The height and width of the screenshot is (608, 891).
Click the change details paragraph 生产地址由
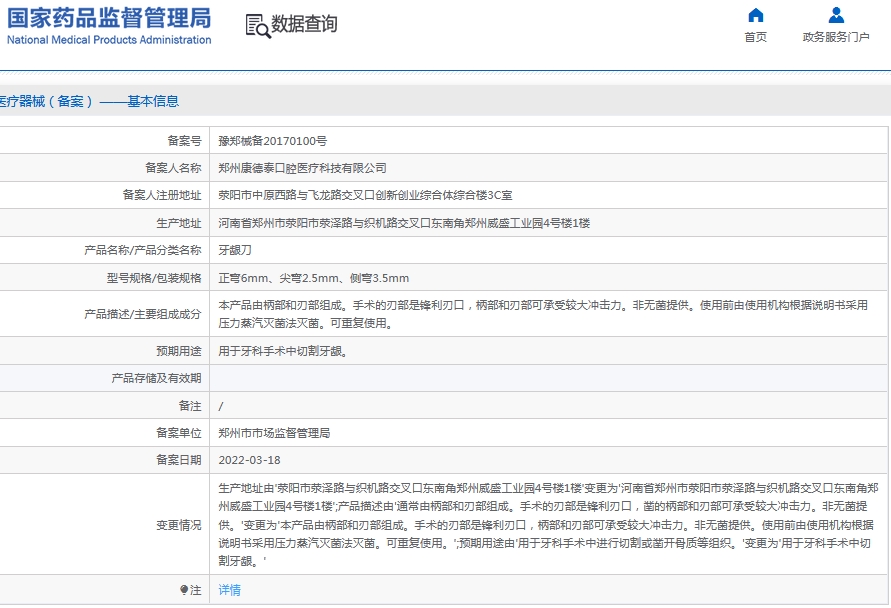(x=548, y=524)
